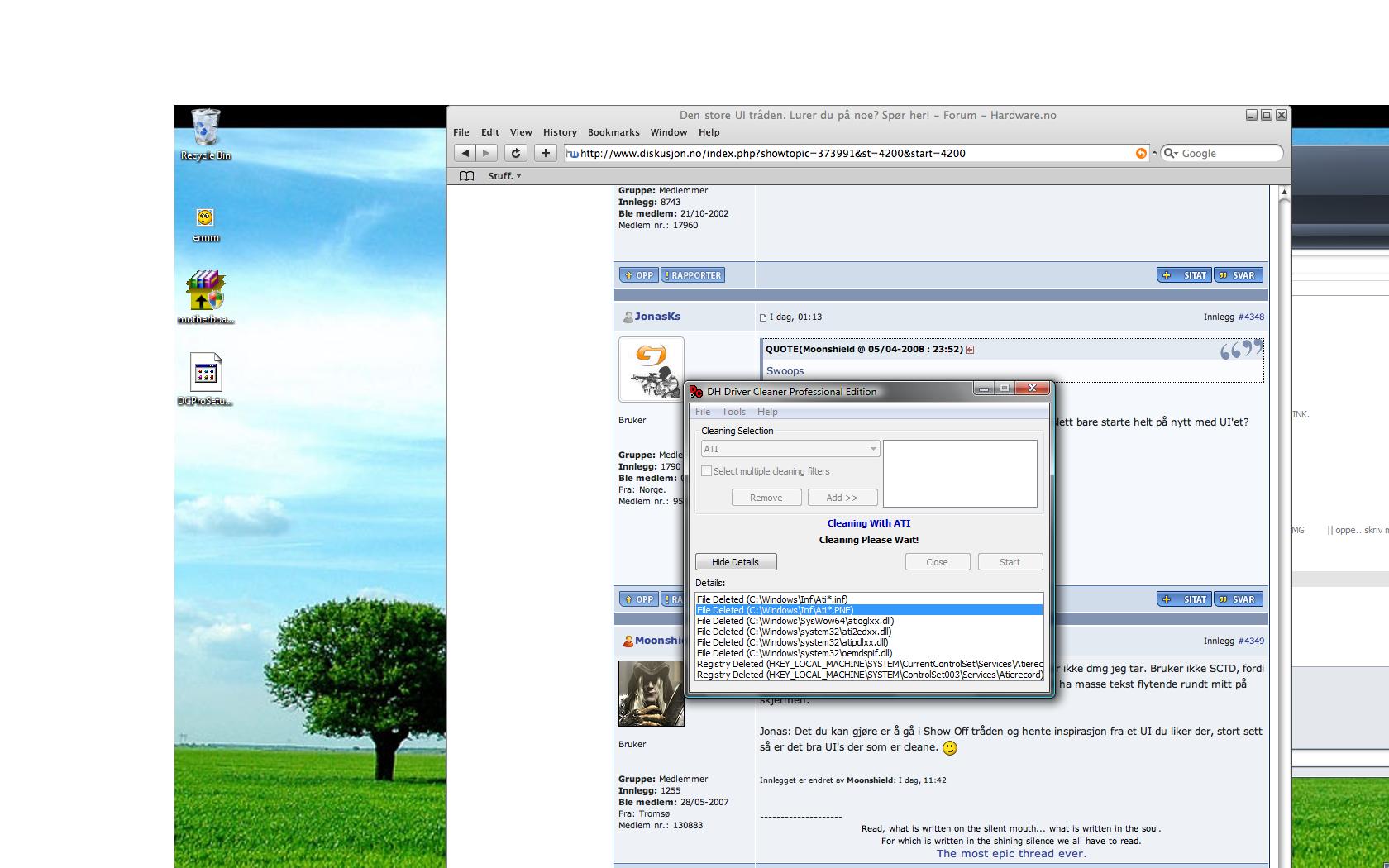Click the Add >> filter button
Image resolution: width=1389 pixels, height=868 pixels.
click(x=842, y=498)
